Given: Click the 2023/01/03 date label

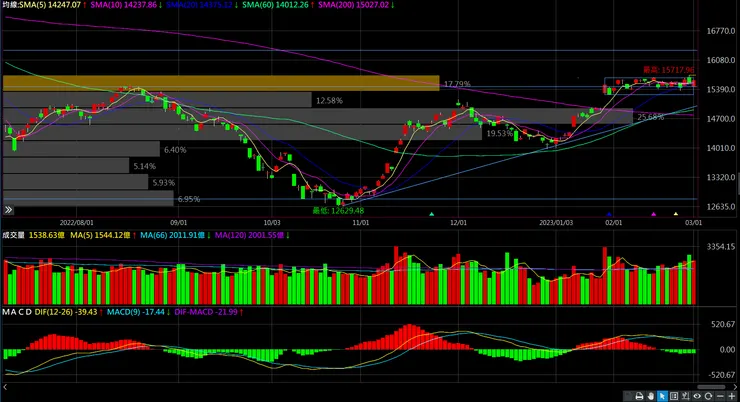Looking at the screenshot, I should 556,222.
